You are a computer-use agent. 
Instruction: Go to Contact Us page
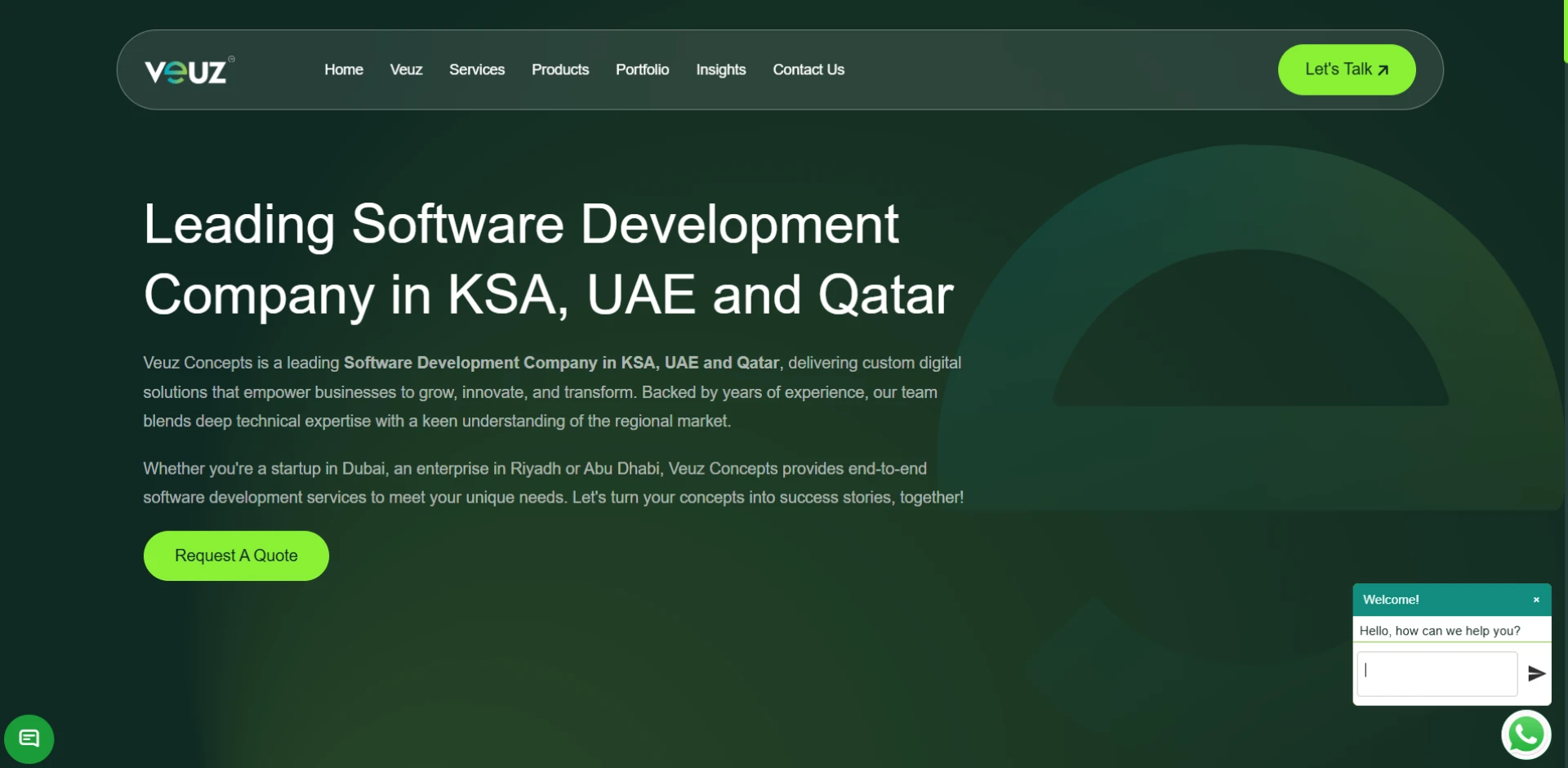[808, 70]
